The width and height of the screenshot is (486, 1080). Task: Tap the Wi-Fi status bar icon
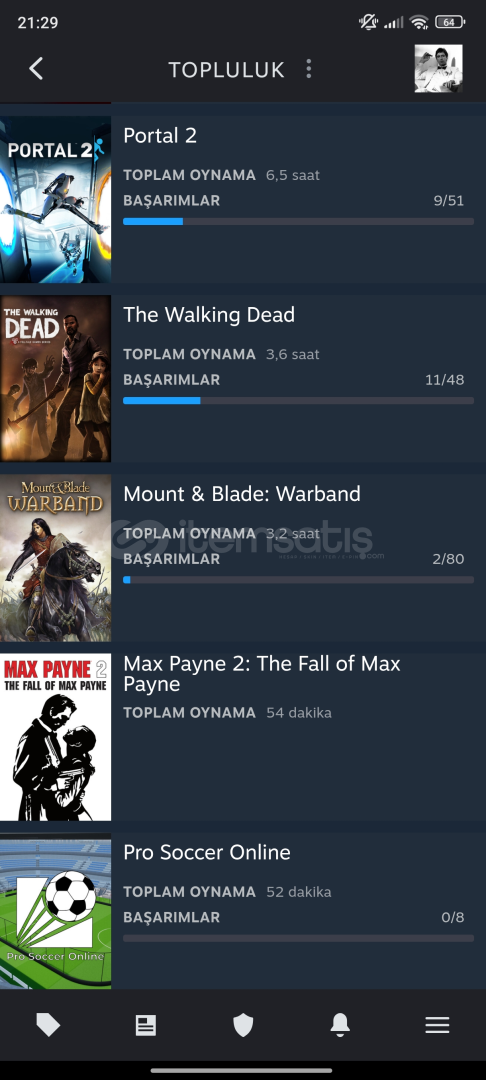[419, 22]
